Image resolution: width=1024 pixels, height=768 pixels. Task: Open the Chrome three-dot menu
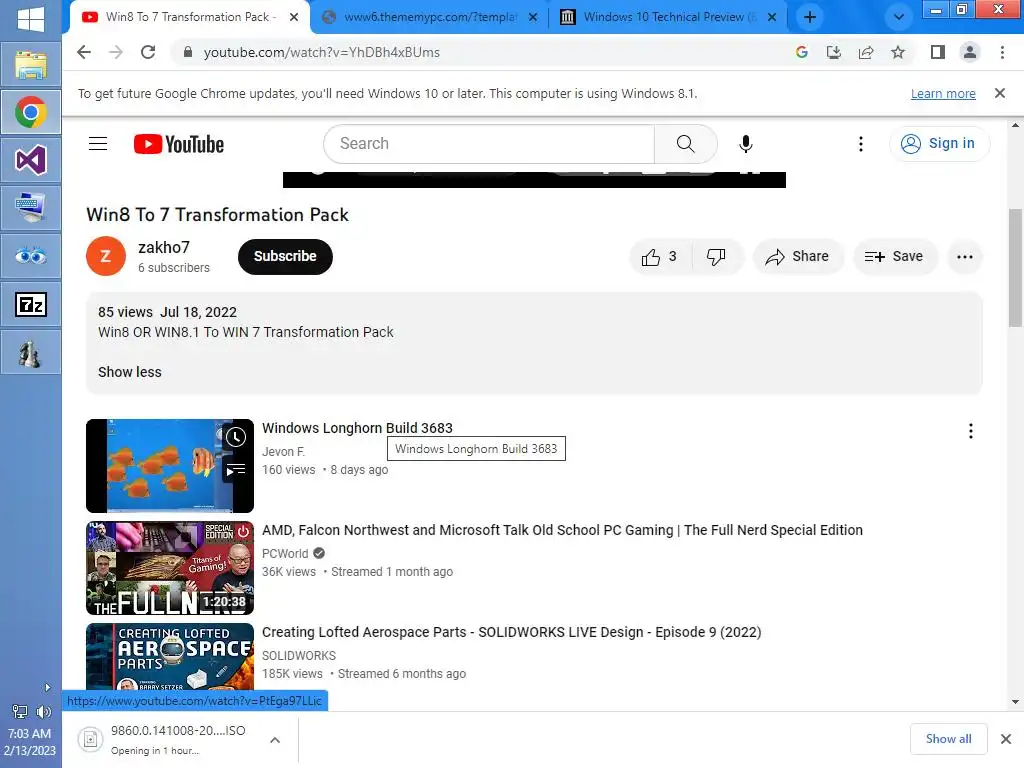pyautogui.click(x=1002, y=52)
